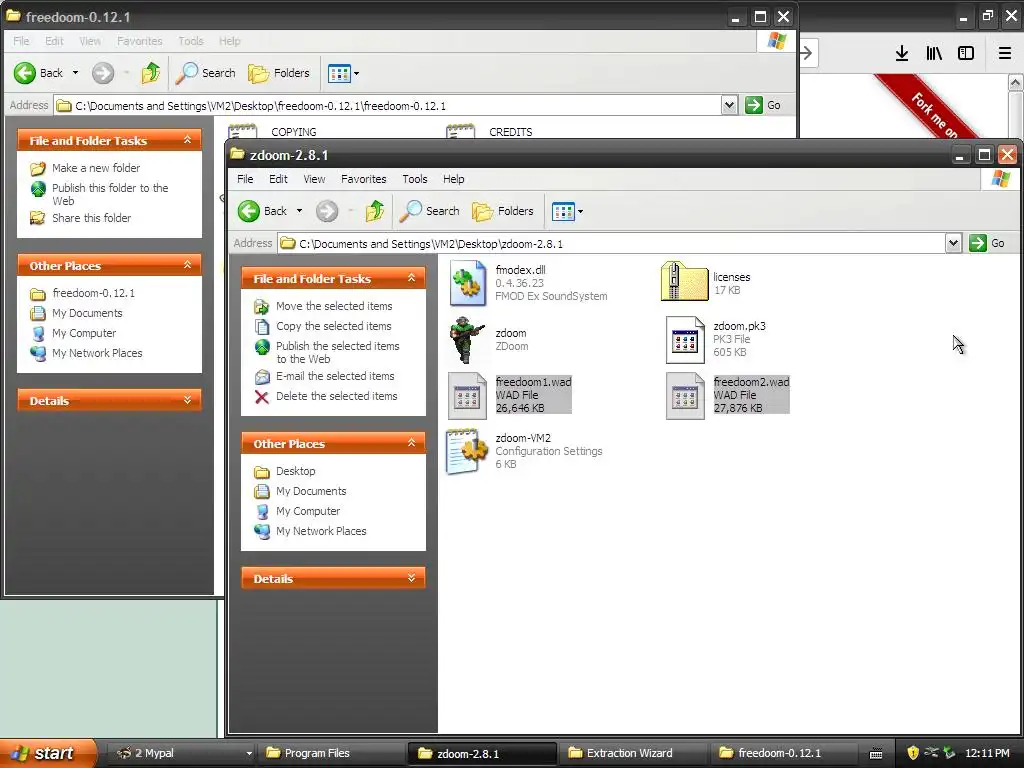Image resolution: width=1024 pixels, height=768 pixels.
Task: Open My Network Places in zdoom Other Places
Action: (321, 531)
